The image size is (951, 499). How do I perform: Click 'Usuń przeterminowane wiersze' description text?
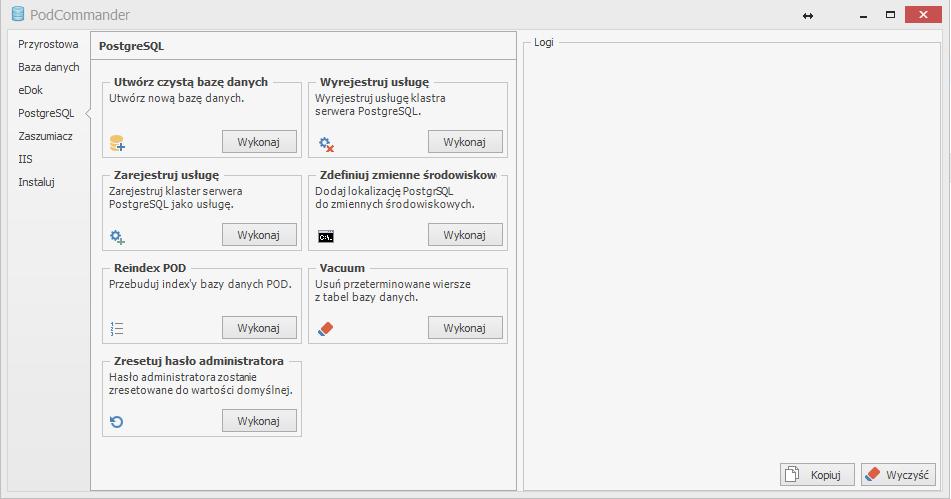pyautogui.click(x=392, y=284)
